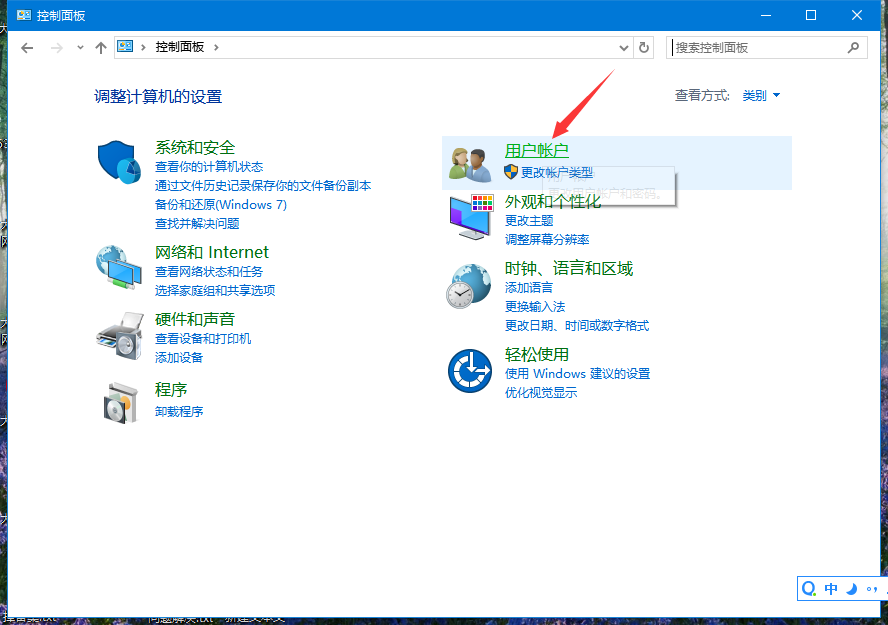Click the 查看方式 label
The height and width of the screenshot is (625, 888).
point(702,96)
